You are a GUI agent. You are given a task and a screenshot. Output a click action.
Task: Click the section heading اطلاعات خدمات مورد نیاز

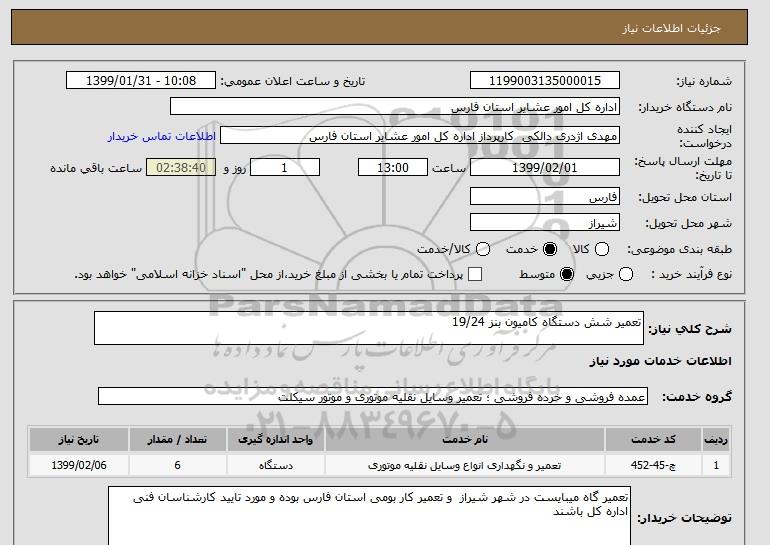coord(660,361)
